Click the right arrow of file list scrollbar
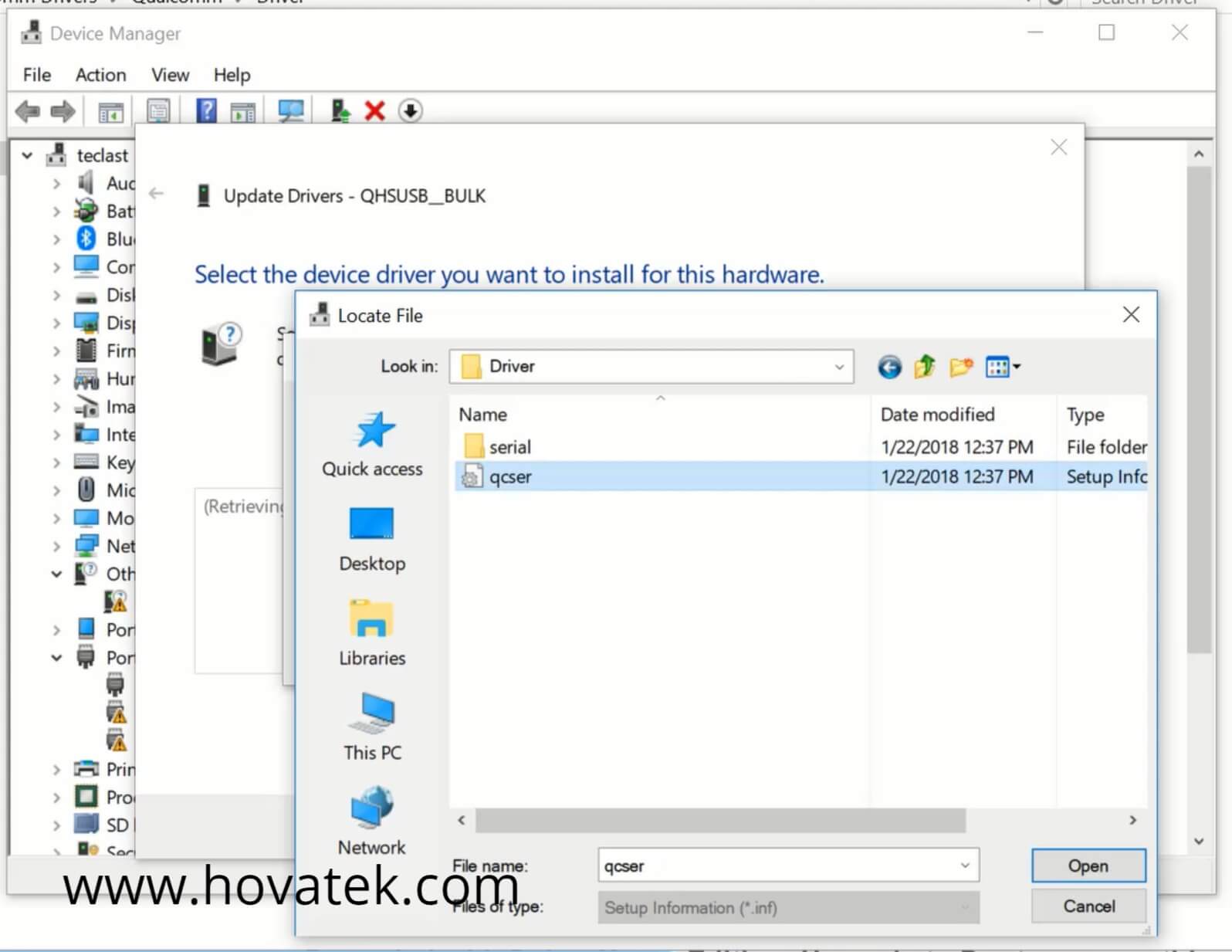 [x=1132, y=820]
